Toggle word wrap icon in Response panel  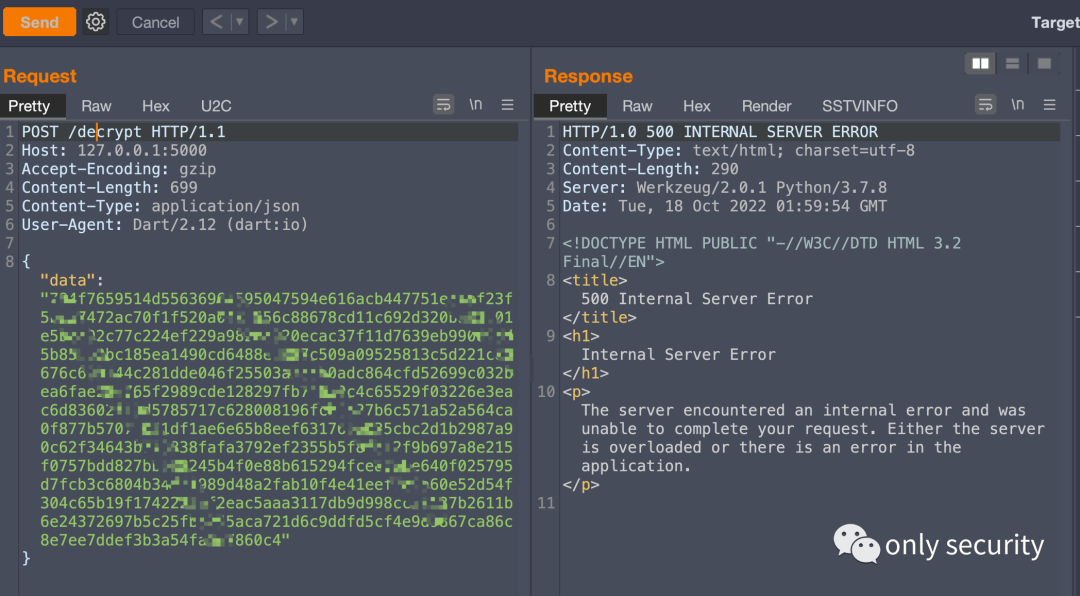point(986,105)
